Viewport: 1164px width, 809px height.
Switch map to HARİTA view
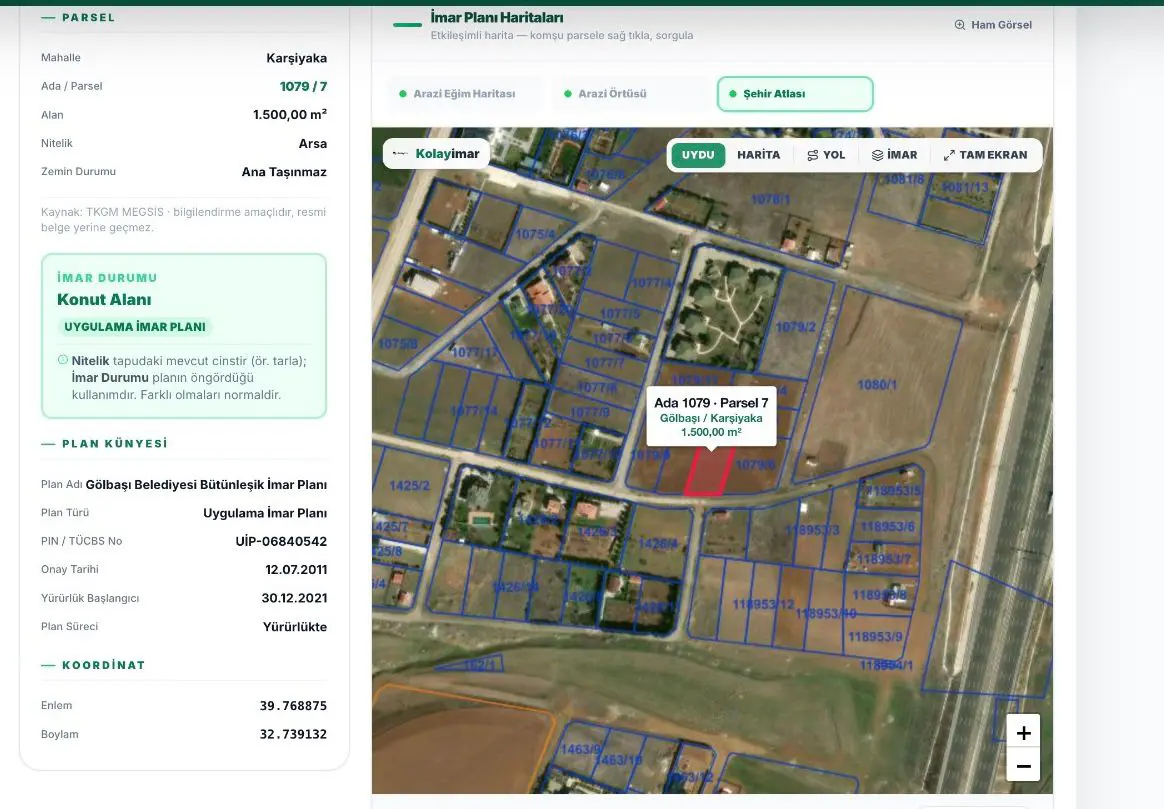click(759, 155)
